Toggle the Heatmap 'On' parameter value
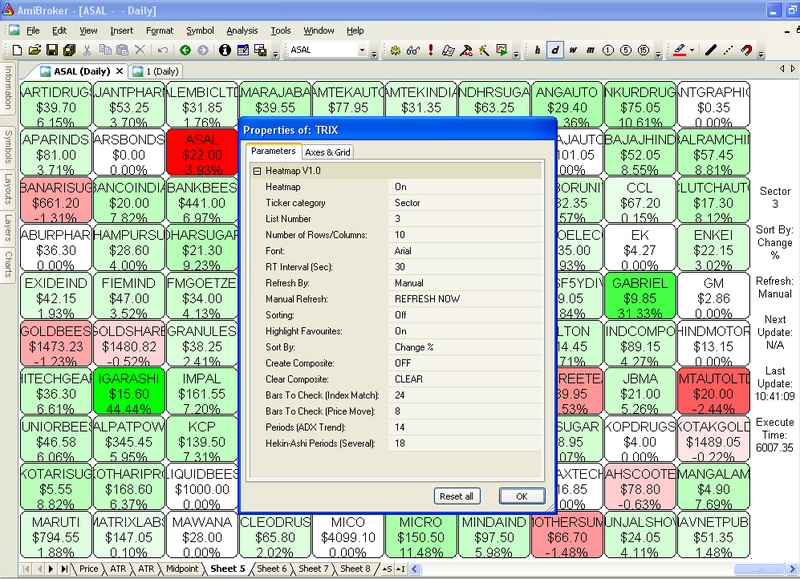This screenshot has height=579, width=800. pyautogui.click(x=464, y=187)
